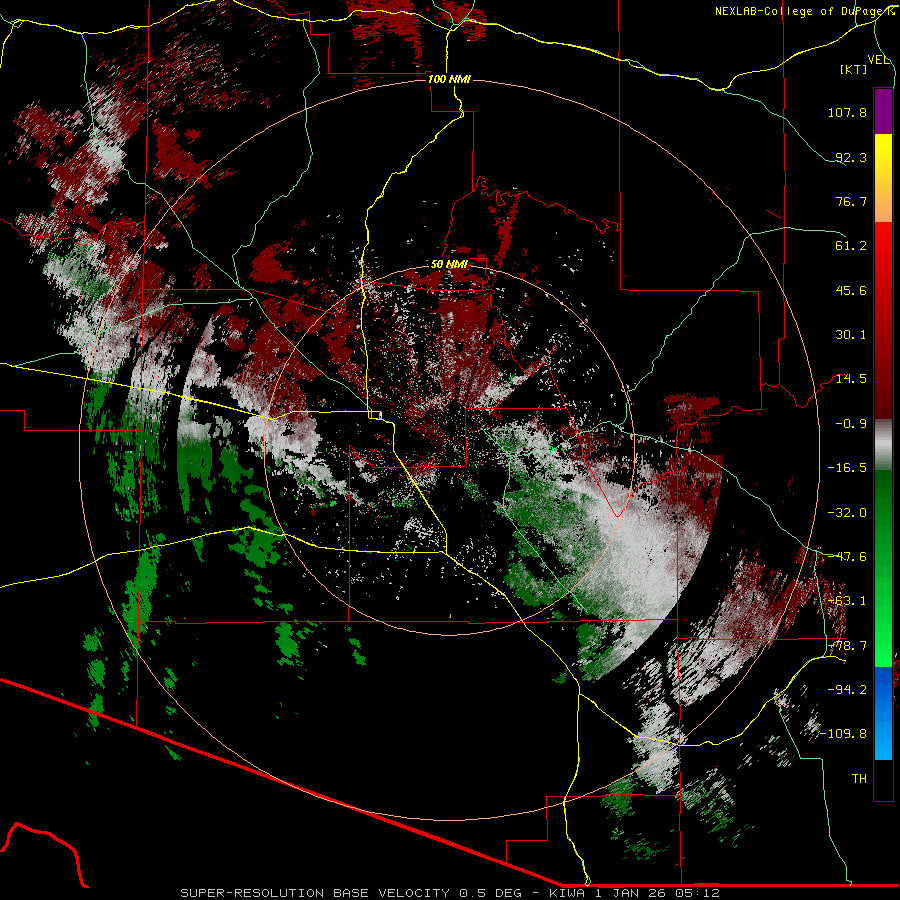
Task: Click the -47.6 legend value
Action: click(x=847, y=557)
